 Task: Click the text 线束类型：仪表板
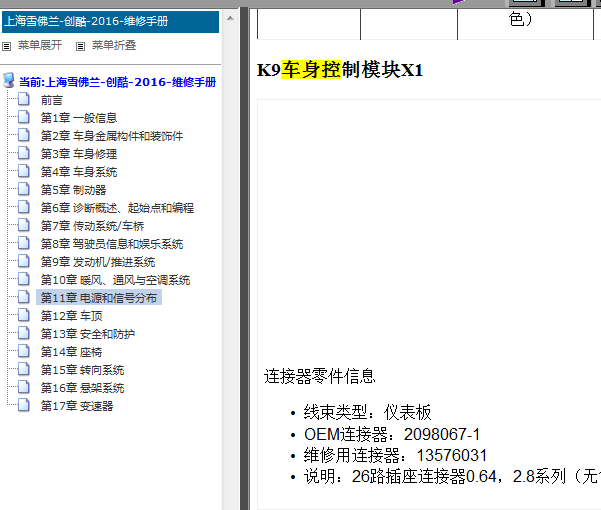[x=367, y=412]
